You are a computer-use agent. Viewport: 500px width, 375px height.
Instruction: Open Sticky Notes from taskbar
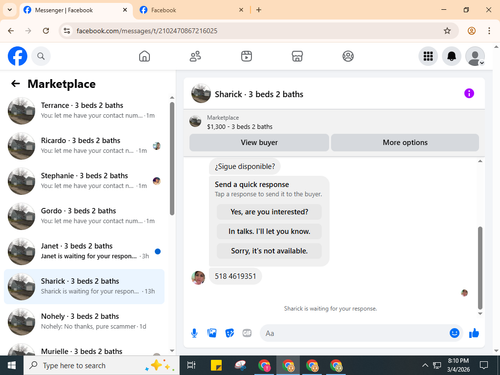216,365
